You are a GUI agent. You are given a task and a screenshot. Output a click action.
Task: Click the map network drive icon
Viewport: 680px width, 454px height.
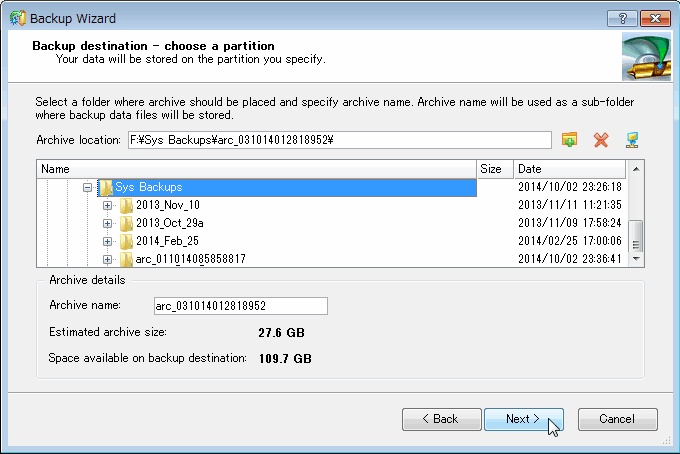(631, 140)
